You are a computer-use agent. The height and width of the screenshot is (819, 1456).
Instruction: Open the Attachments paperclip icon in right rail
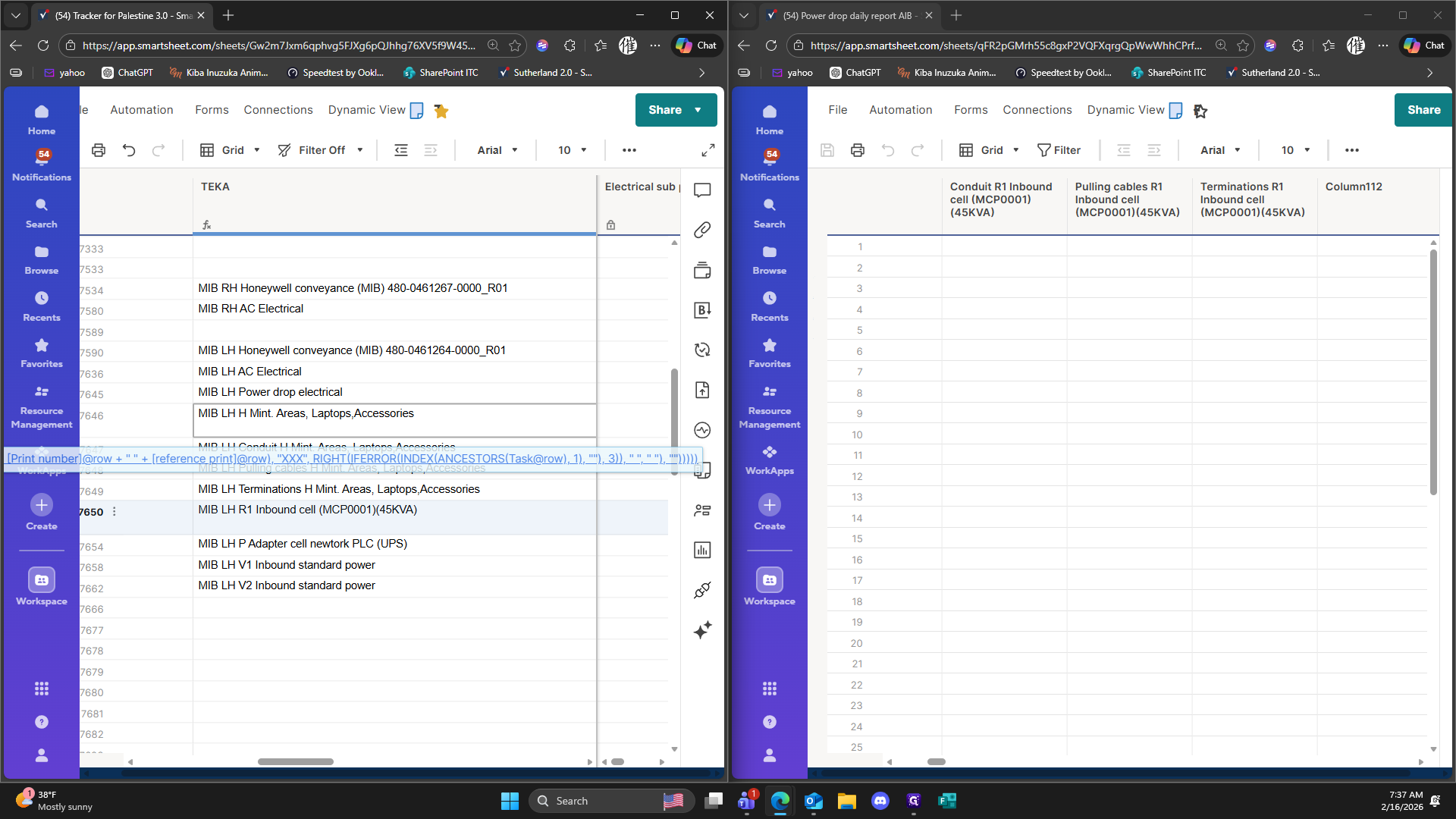tap(702, 230)
